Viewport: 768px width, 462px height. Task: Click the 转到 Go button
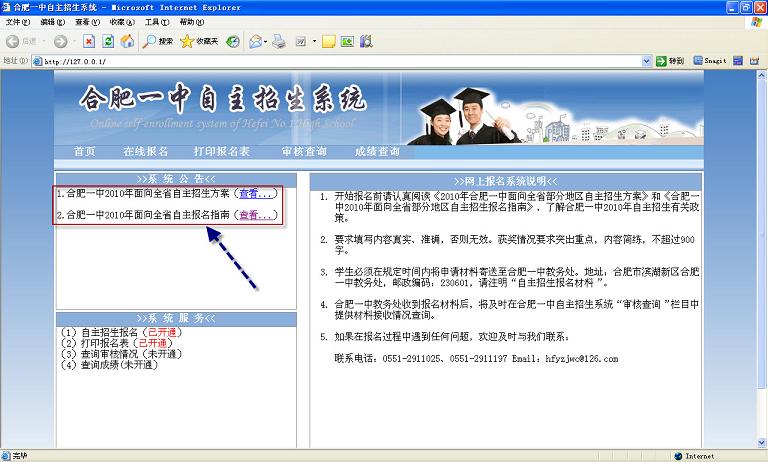[670, 61]
